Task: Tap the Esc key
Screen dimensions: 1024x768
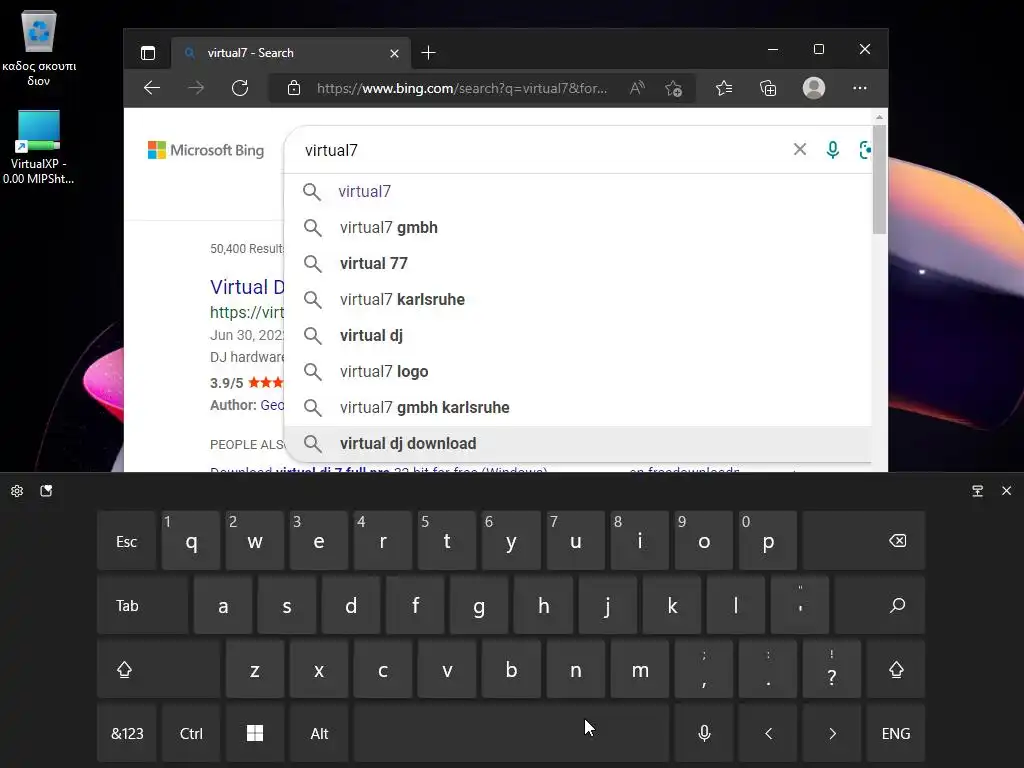Action: (127, 541)
